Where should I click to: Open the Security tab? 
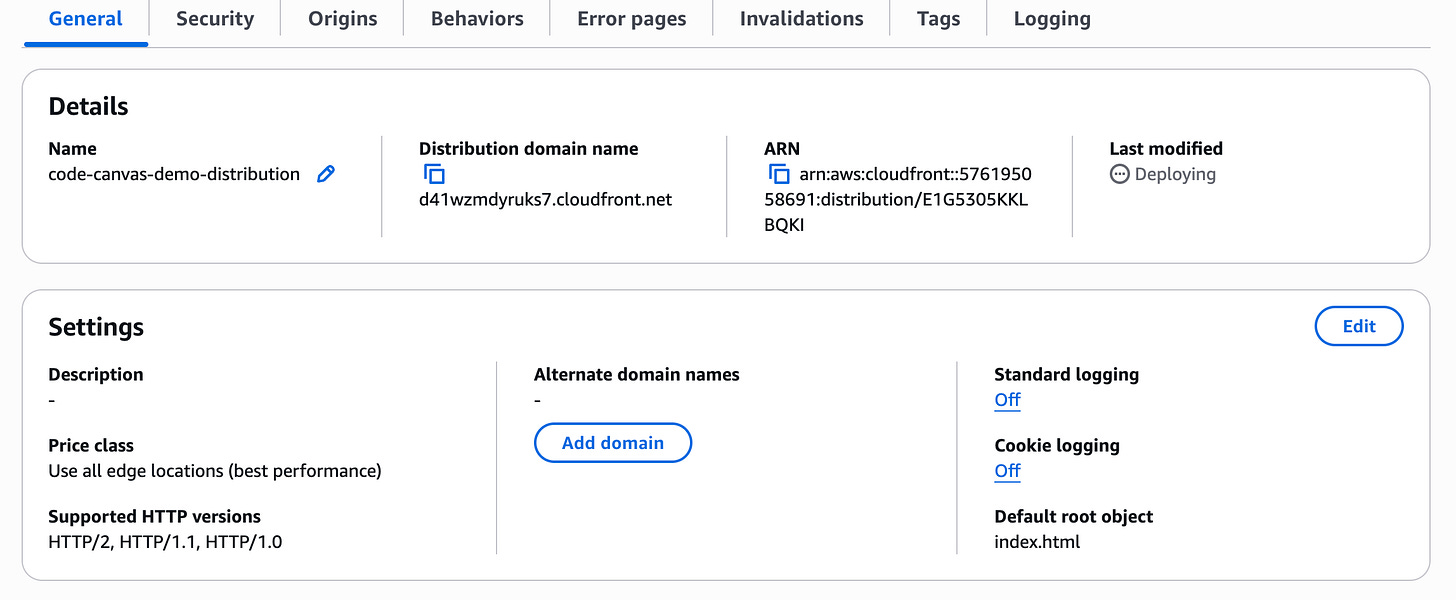pyautogui.click(x=215, y=18)
